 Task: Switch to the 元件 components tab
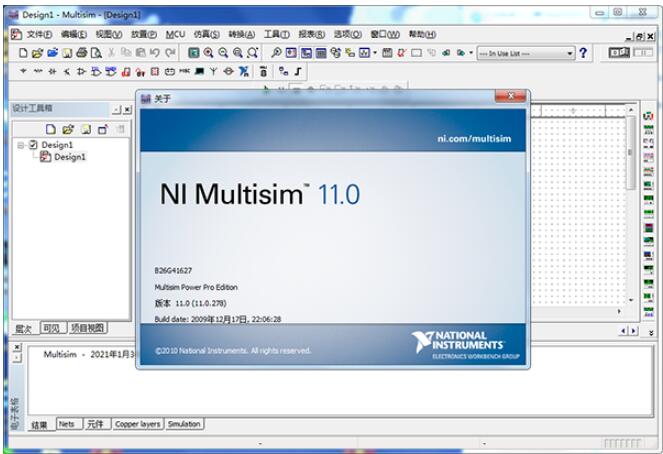click(96, 424)
